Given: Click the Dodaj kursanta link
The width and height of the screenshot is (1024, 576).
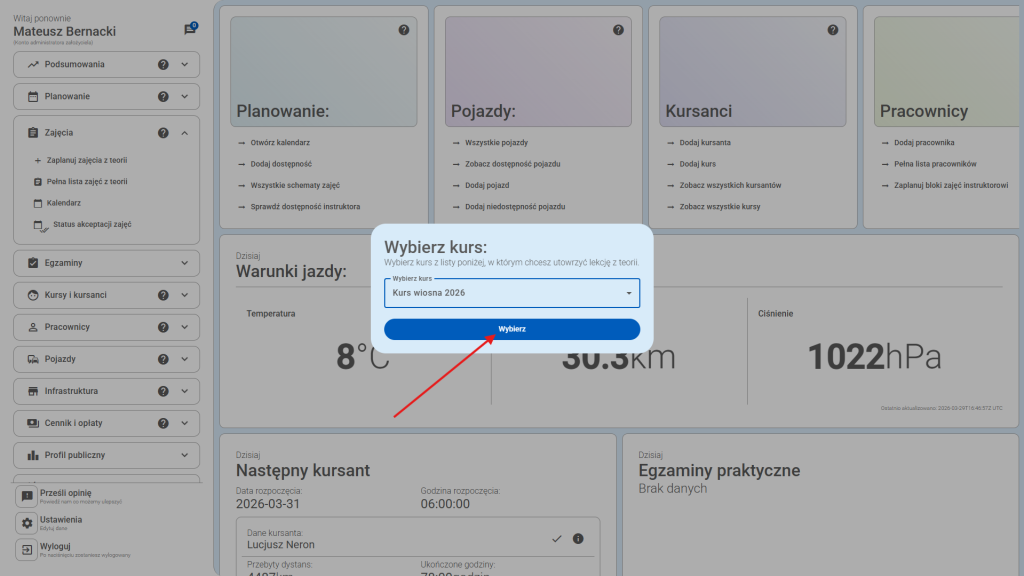Looking at the screenshot, I should tap(704, 143).
